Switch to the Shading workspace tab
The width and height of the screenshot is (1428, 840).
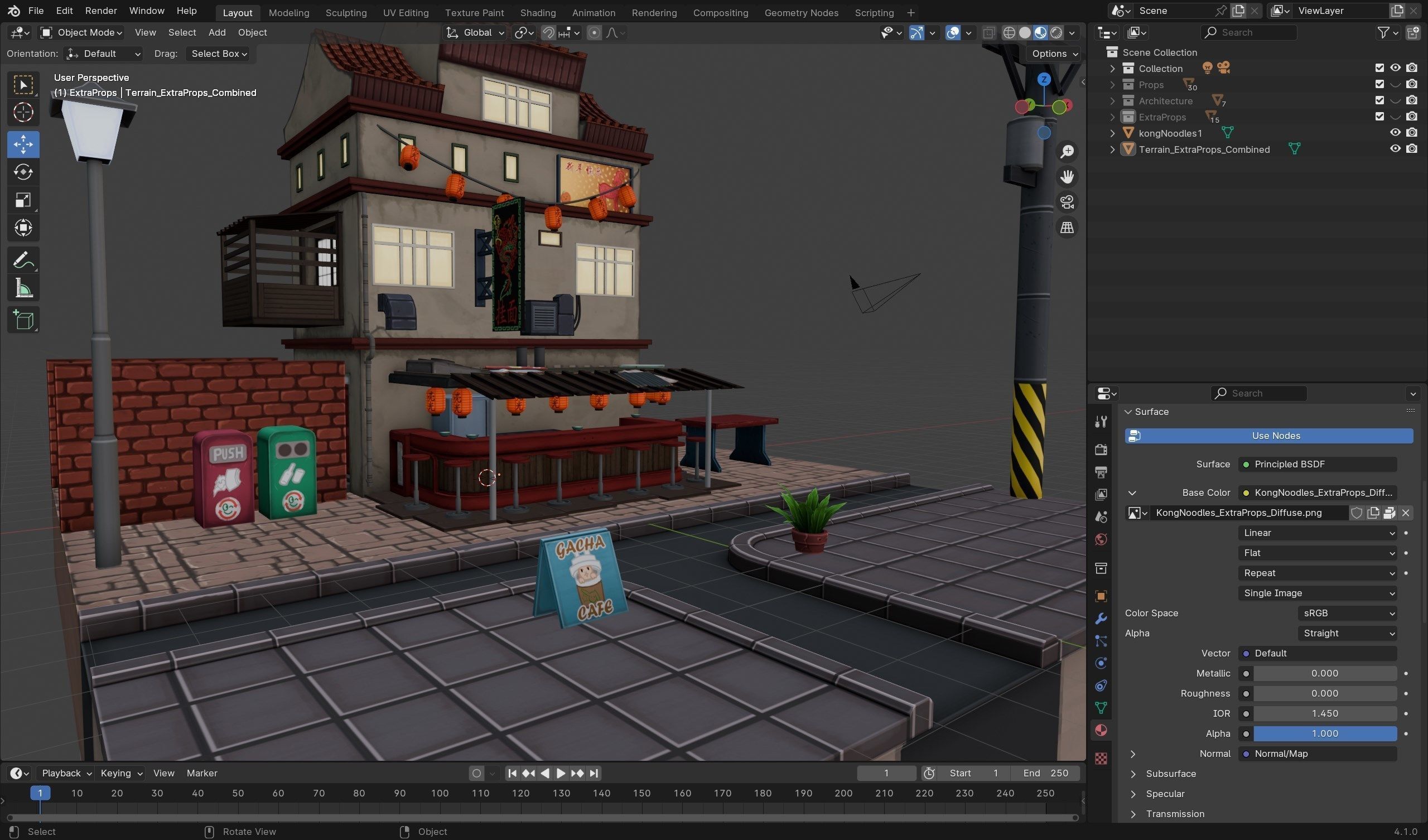coord(537,12)
